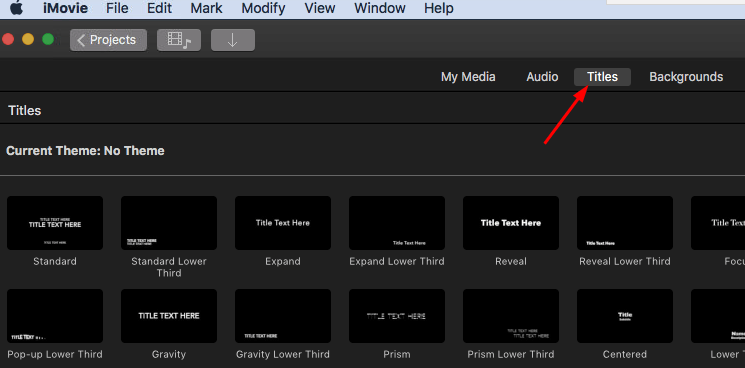
Task: Choose the Standard Lower Third title
Action: [169, 223]
